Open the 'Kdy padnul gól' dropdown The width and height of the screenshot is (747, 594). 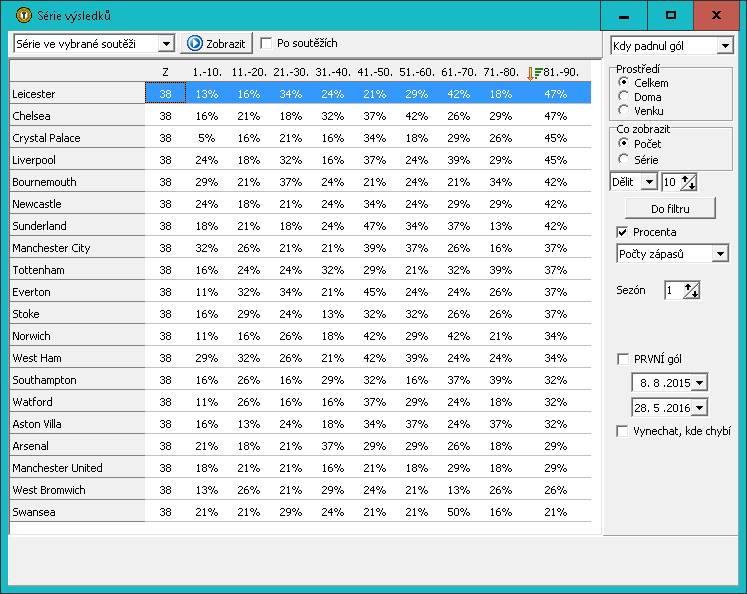(725, 46)
